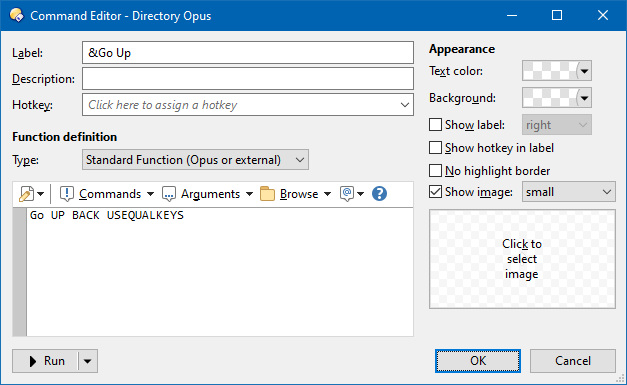Screen dimensions: 627x385
Task: Open the dropdown arrow beside the pencil icon
Action: [41, 194]
